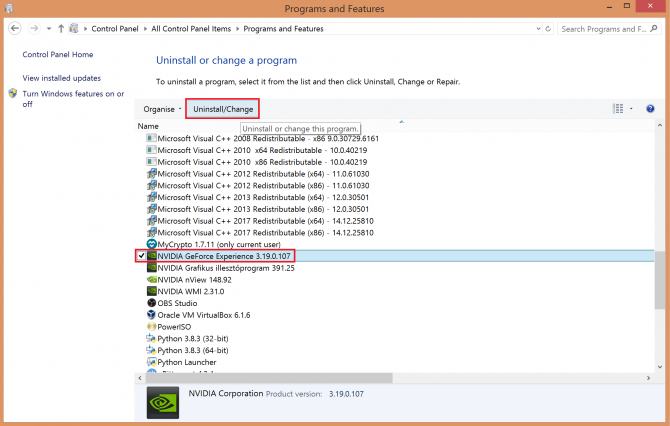Select NVIDIA nView 148.92 text
The height and width of the screenshot is (426, 670).
194,279
